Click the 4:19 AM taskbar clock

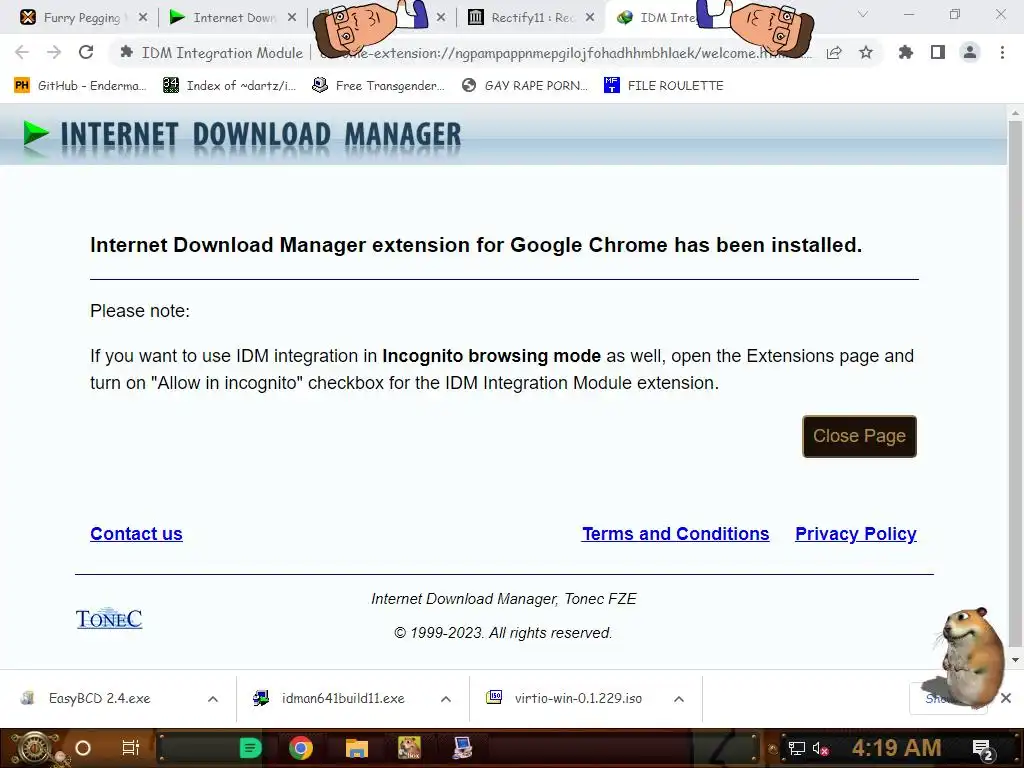[x=897, y=748]
